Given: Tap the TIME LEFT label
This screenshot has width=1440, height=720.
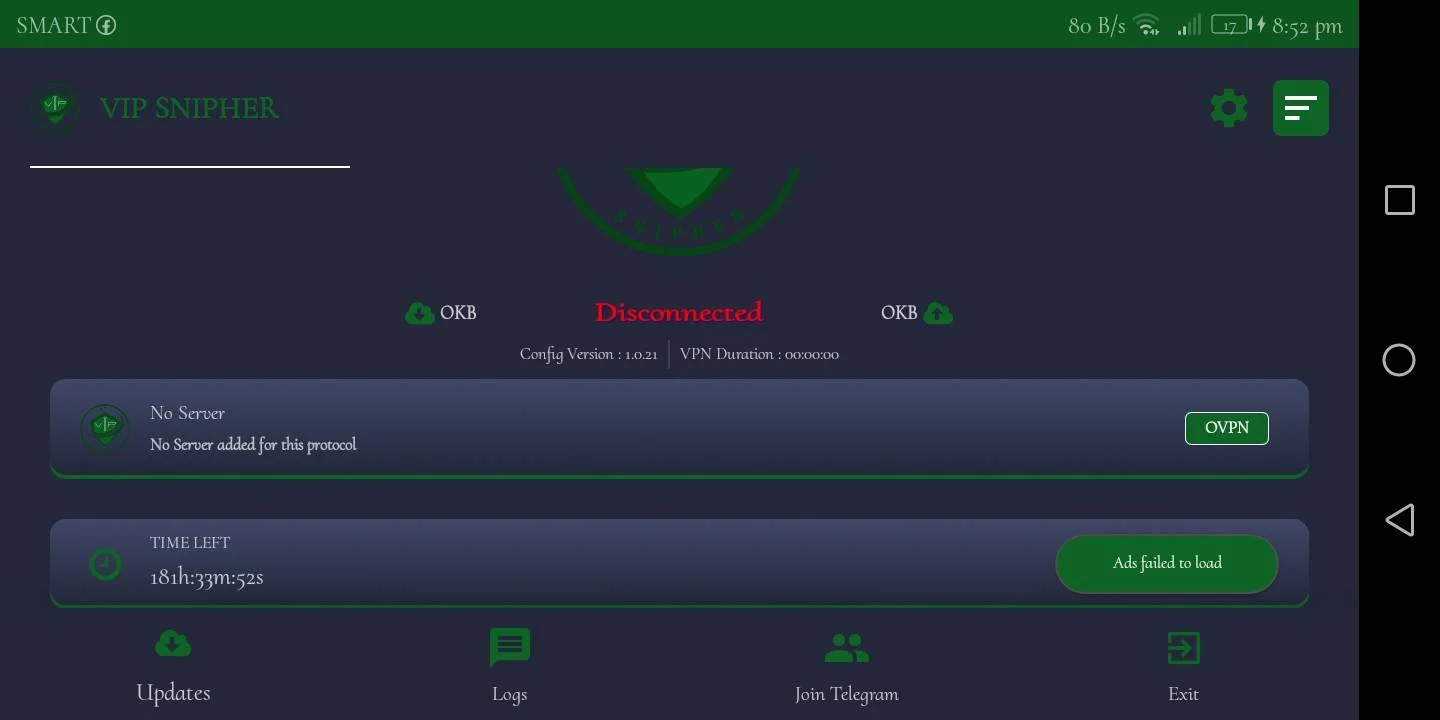Looking at the screenshot, I should point(190,543).
